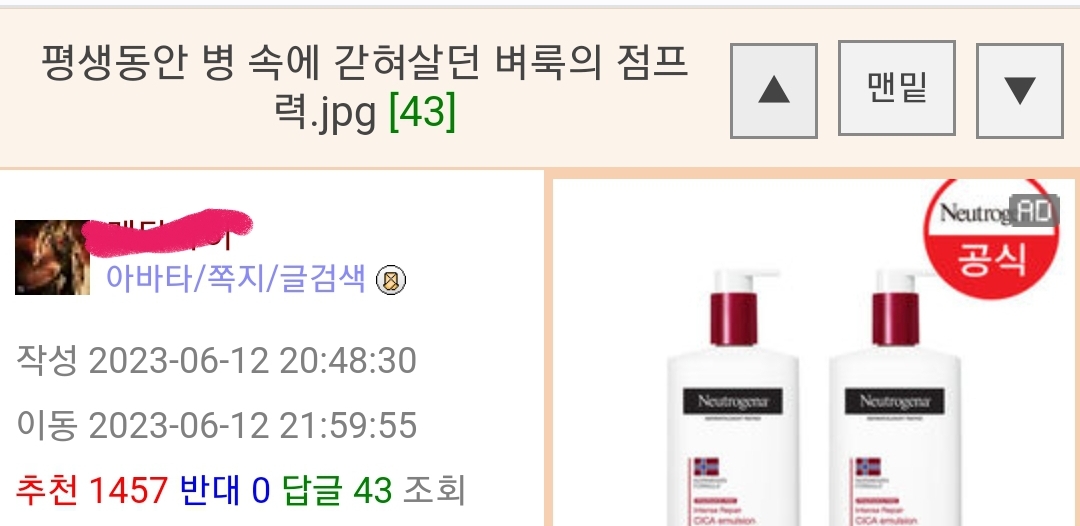Select the left Neutrogena bottle image
The image size is (1080, 526).
[x=734, y=397]
